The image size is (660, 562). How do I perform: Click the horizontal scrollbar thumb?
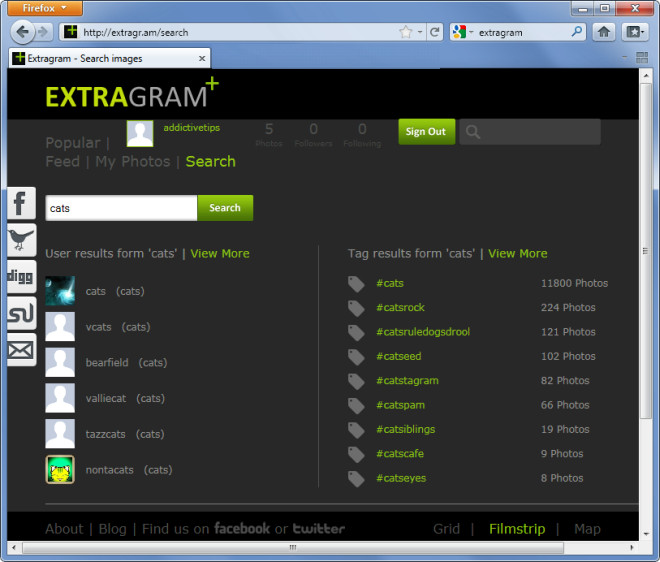[x=293, y=548]
